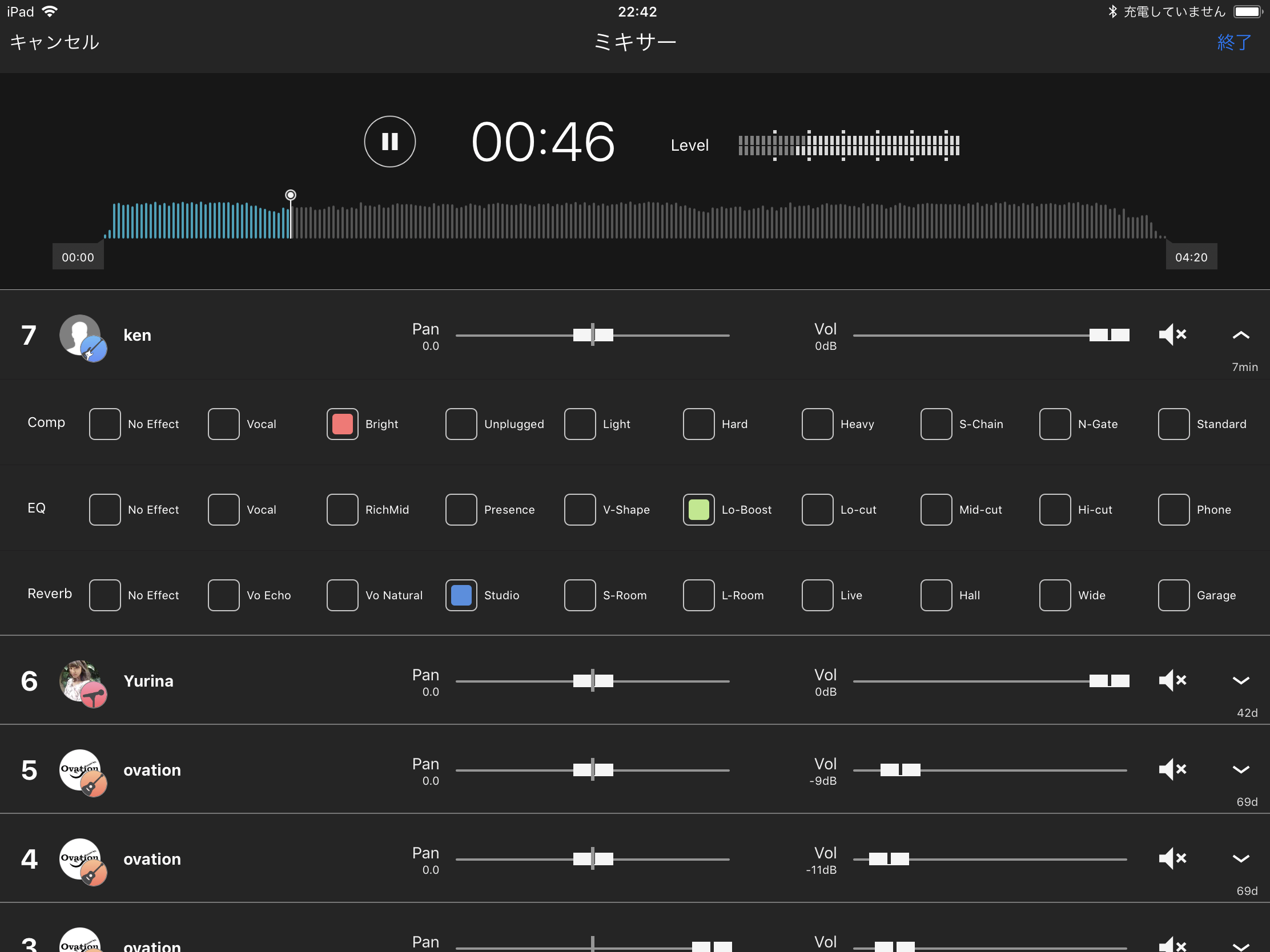Image resolution: width=1270 pixels, height=952 pixels.
Task: Tap the Wi-Fi status icon
Action: [50, 11]
